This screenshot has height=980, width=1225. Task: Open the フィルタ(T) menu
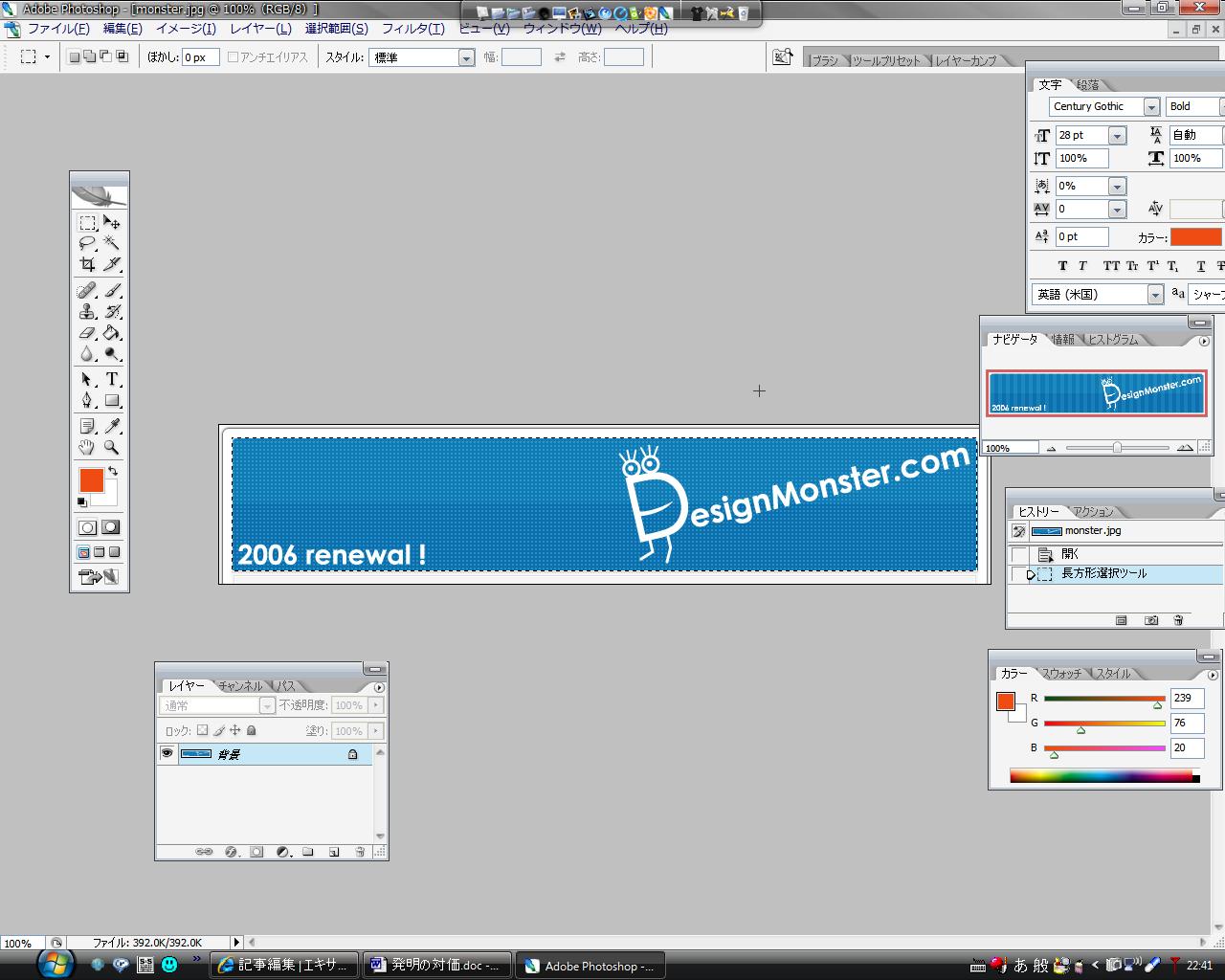[412, 29]
